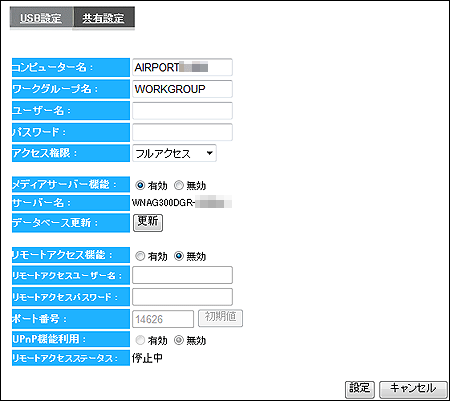Click the 初期値 default port button
This screenshot has width=450, height=401.
coord(220,318)
